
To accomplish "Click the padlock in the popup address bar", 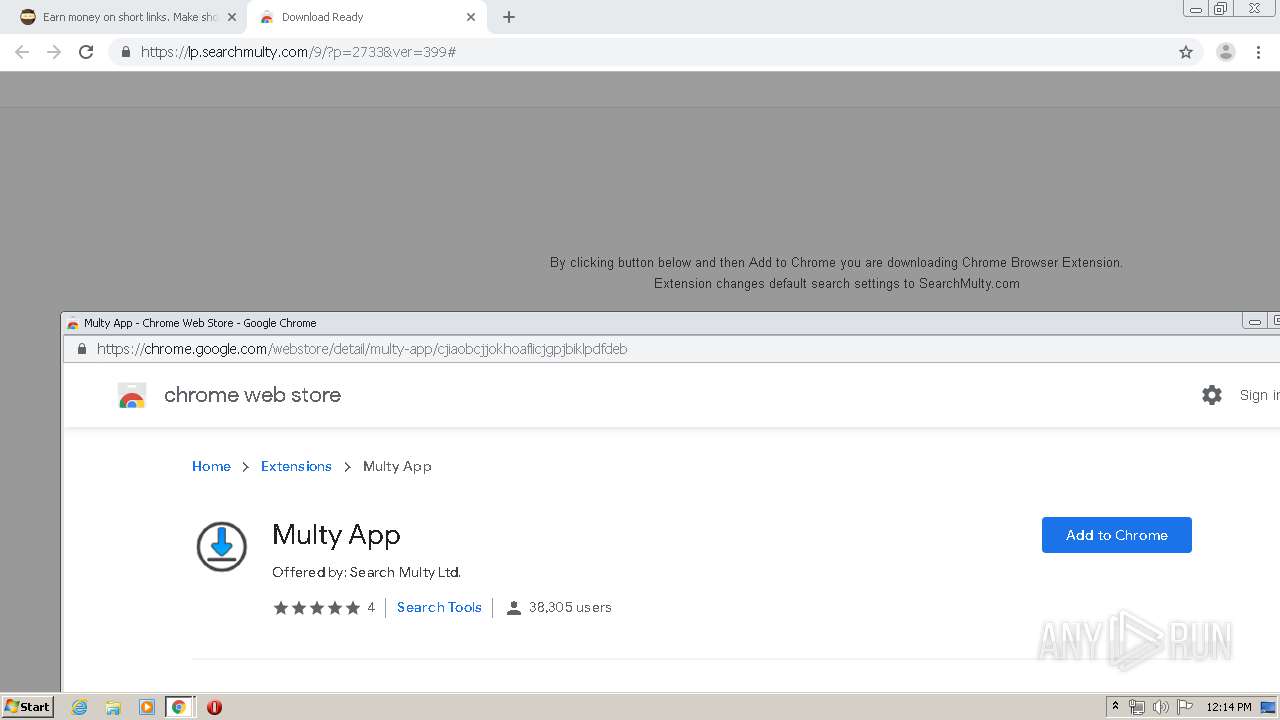I will coord(81,349).
